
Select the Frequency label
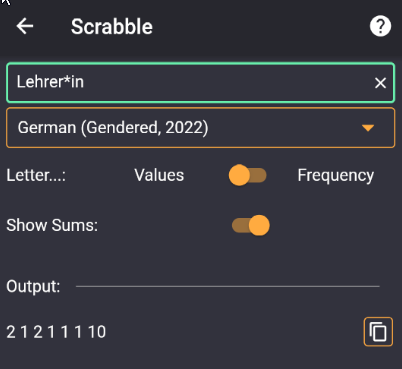point(336,176)
